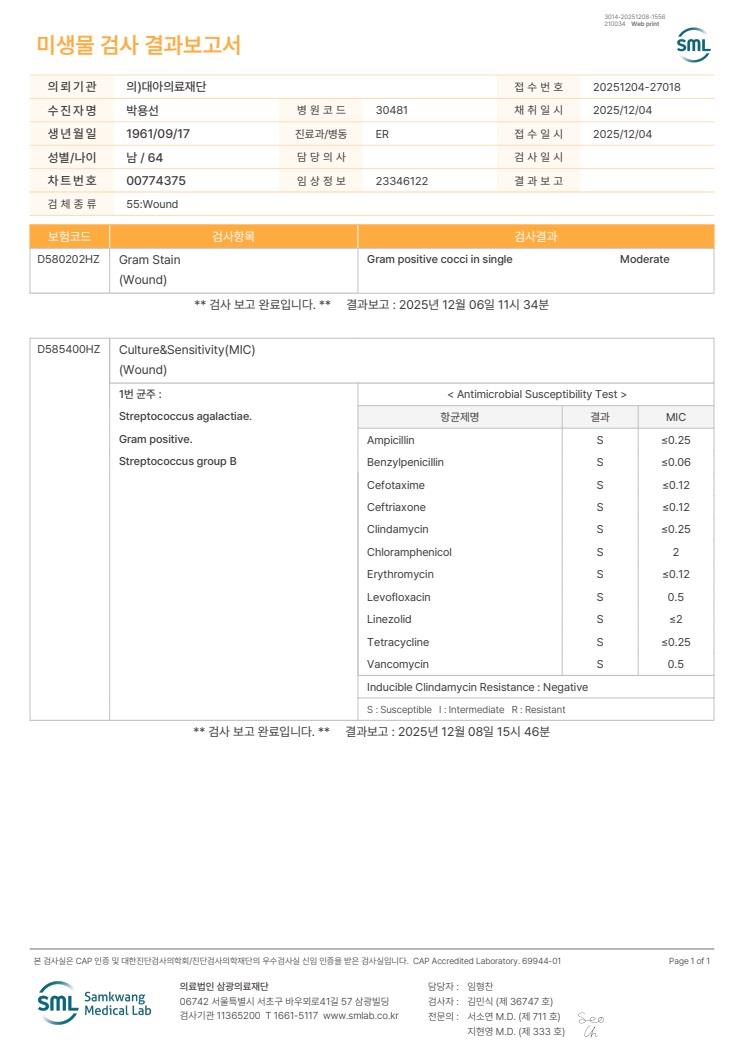
Task: Select the Vancomycin MIC value 0.5
Action: 676,664
